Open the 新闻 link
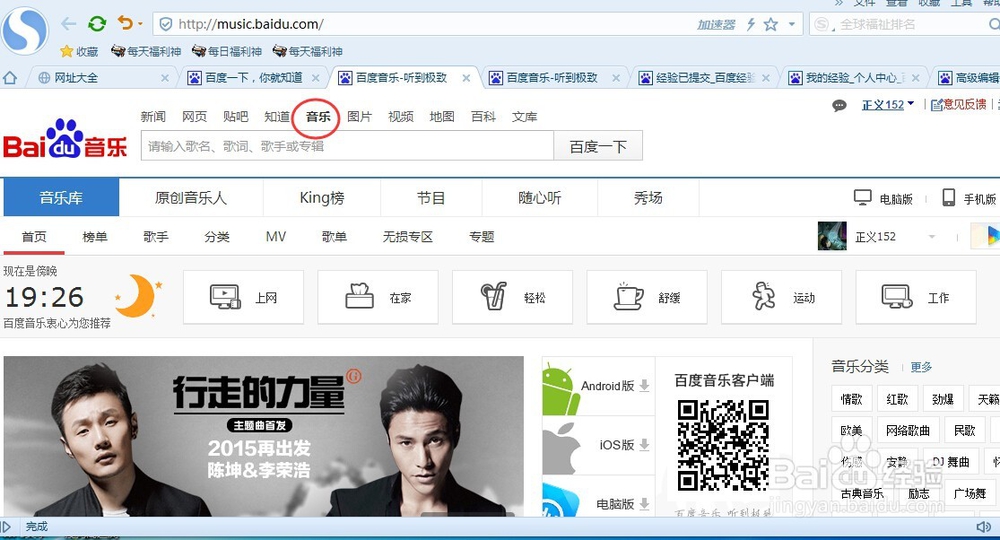This screenshot has width=1000, height=540. tap(153, 117)
